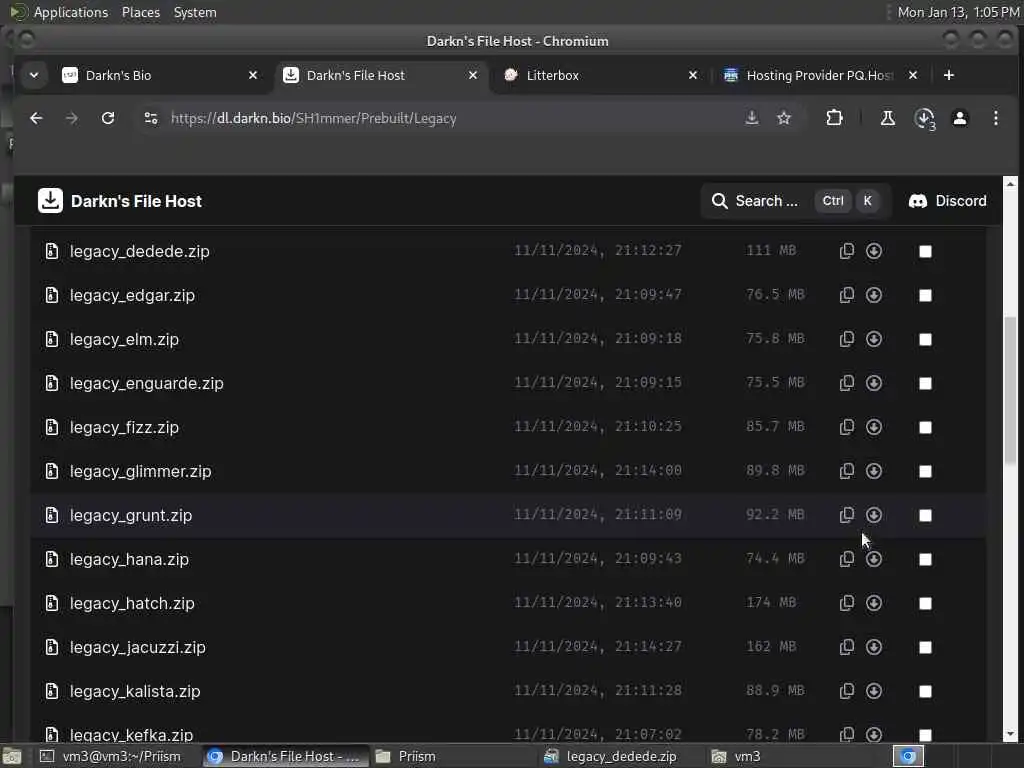
Task: Reload the current page
Action: 108,118
